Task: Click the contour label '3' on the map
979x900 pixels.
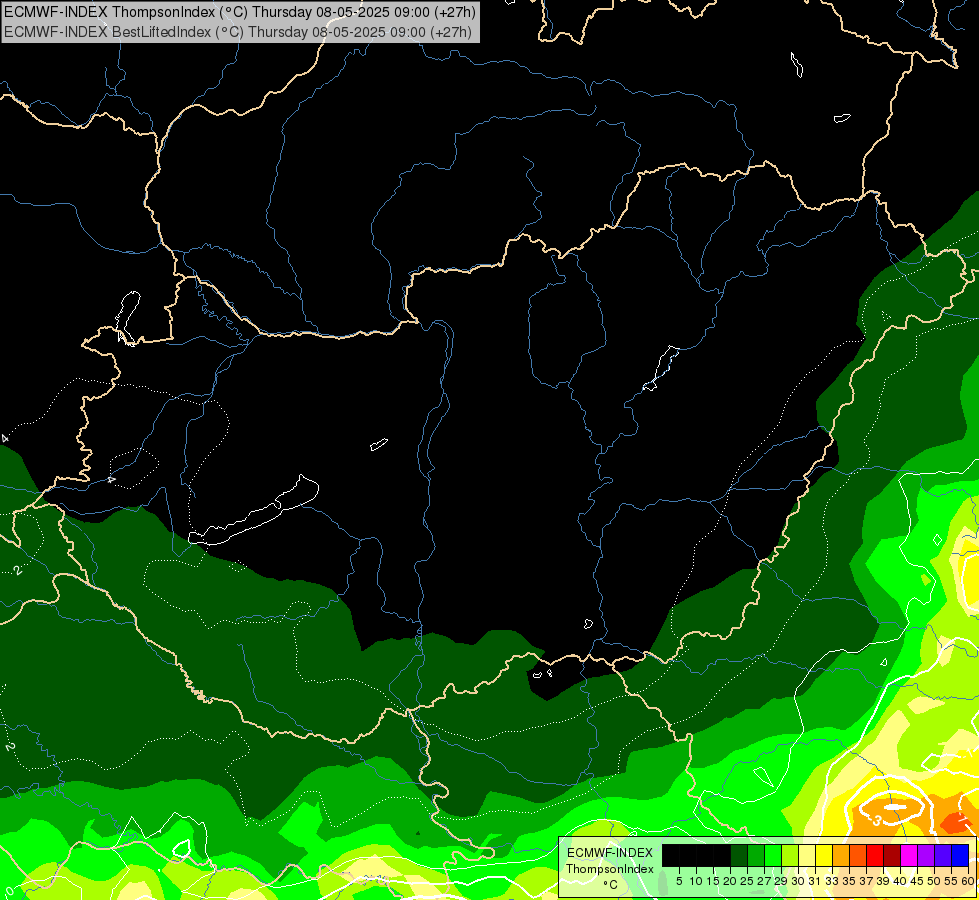Action: click(877, 820)
